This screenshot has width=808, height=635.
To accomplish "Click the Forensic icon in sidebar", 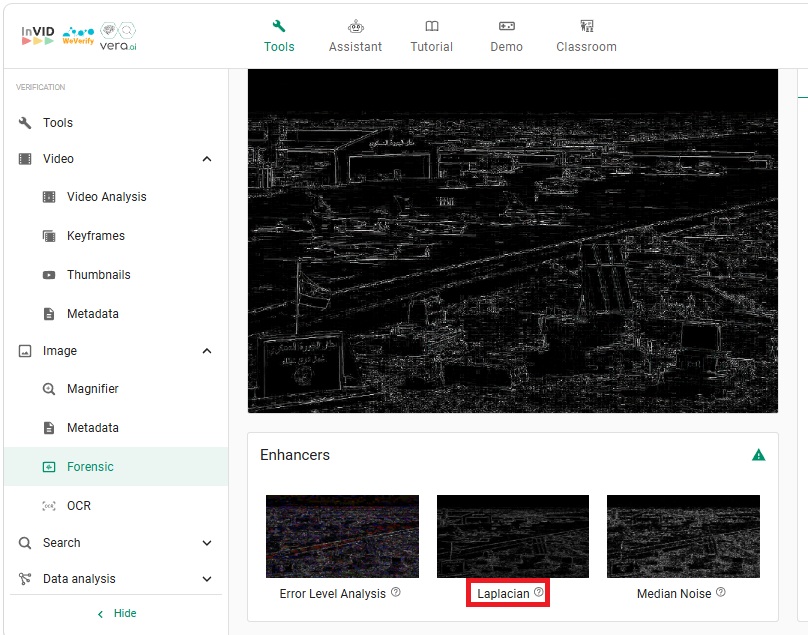I will [49, 467].
